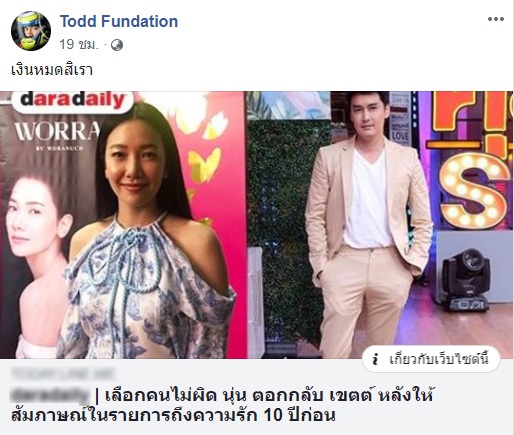514x435 pixels.
Task: Click the black stage spotlight fixture
Action: click(x=467, y=280)
